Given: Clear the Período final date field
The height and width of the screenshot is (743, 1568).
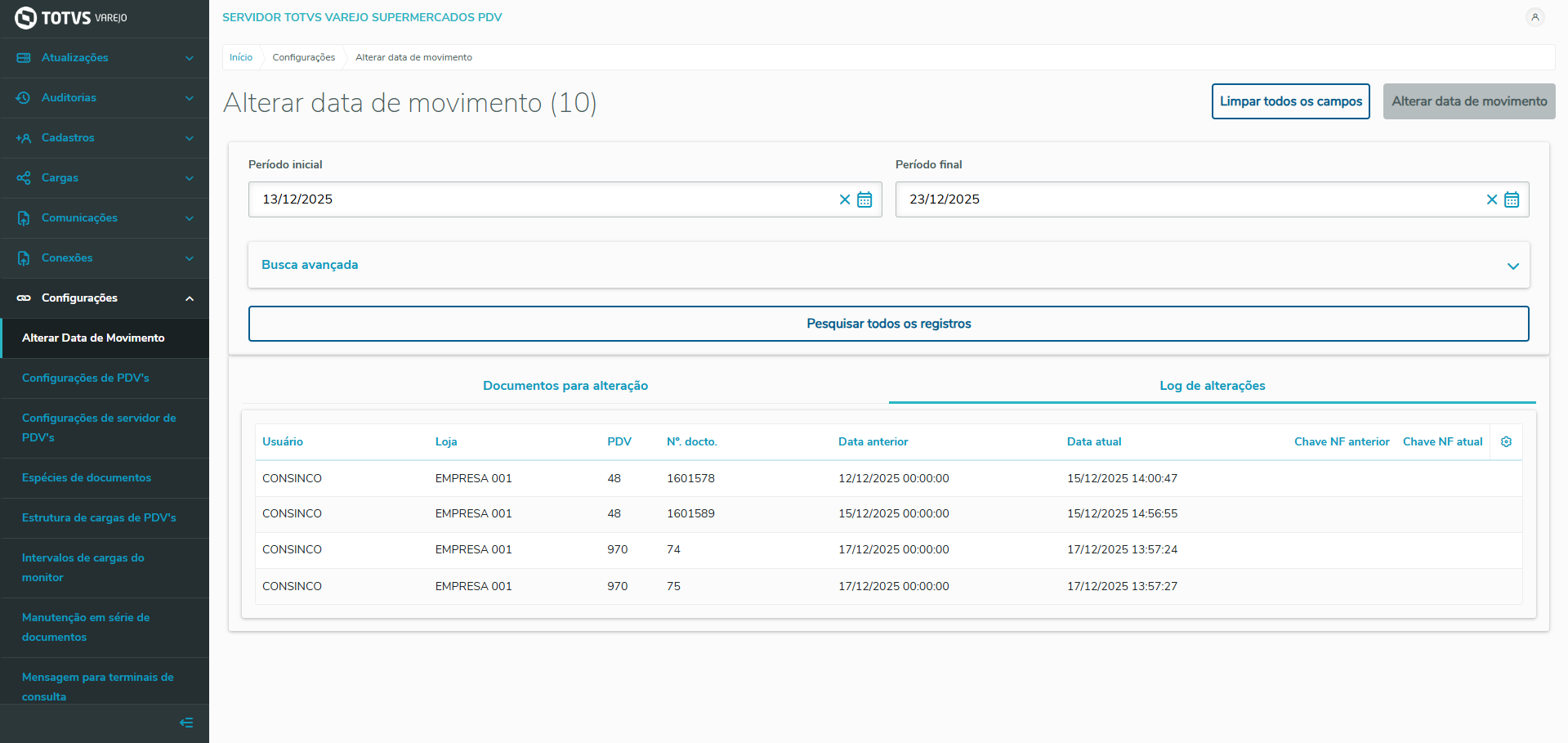Looking at the screenshot, I should [x=1490, y=199].
